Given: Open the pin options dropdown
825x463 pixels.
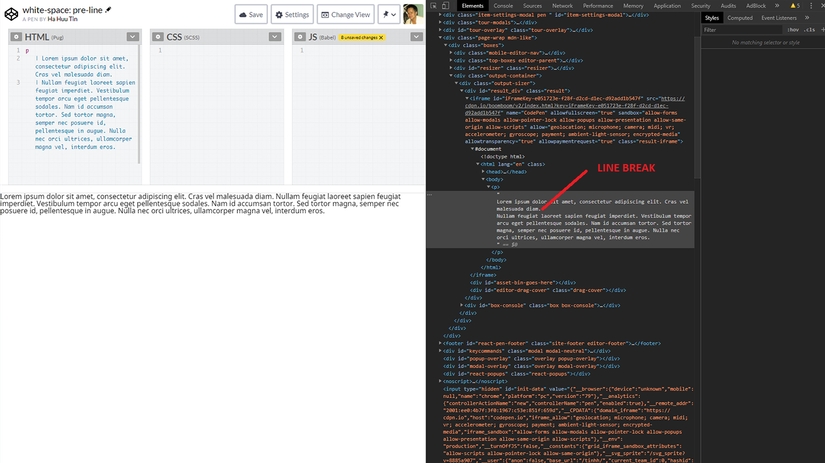Looking at the screenshot, I should click(388, 14).
